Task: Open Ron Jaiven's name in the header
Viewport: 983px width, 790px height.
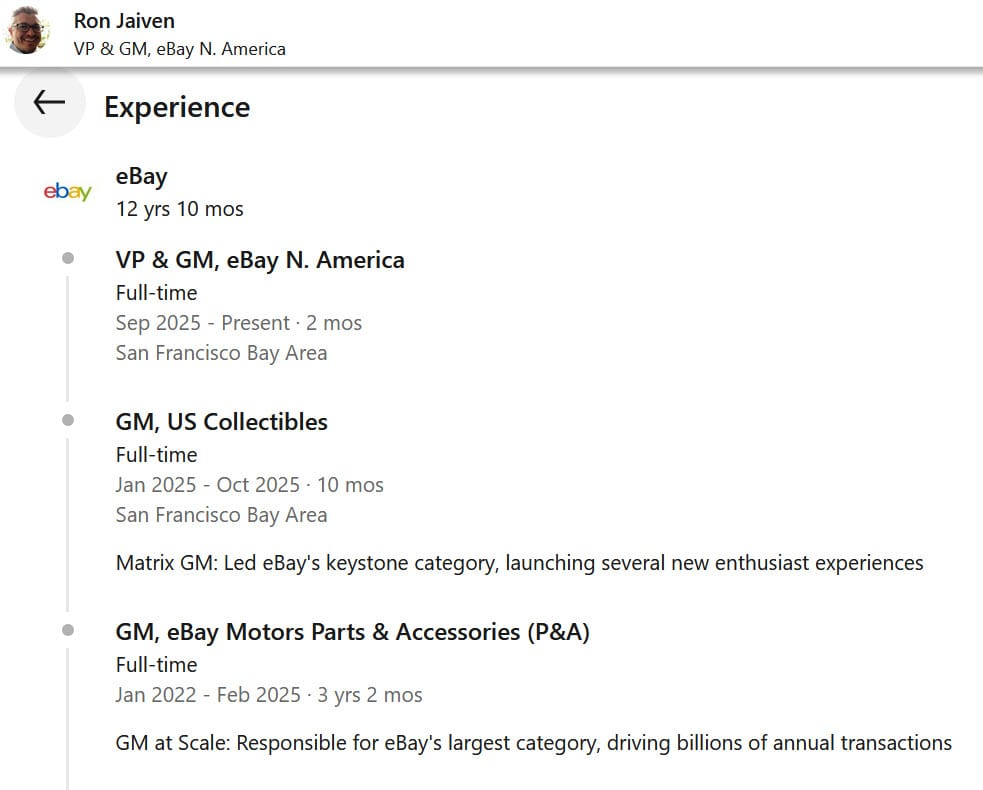Action: point(125,20)
